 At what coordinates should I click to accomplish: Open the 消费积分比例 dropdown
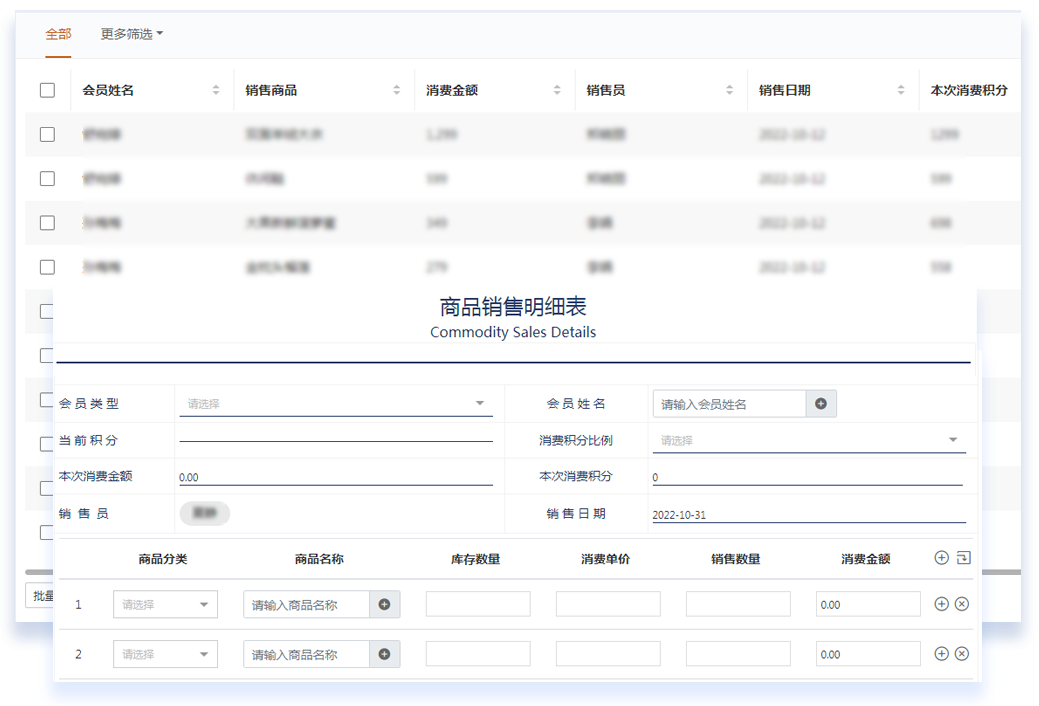810,439
